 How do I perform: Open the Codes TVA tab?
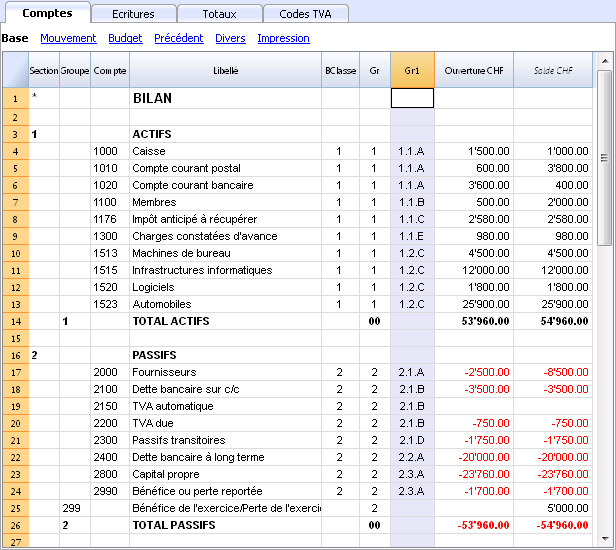tap(305, 14)
